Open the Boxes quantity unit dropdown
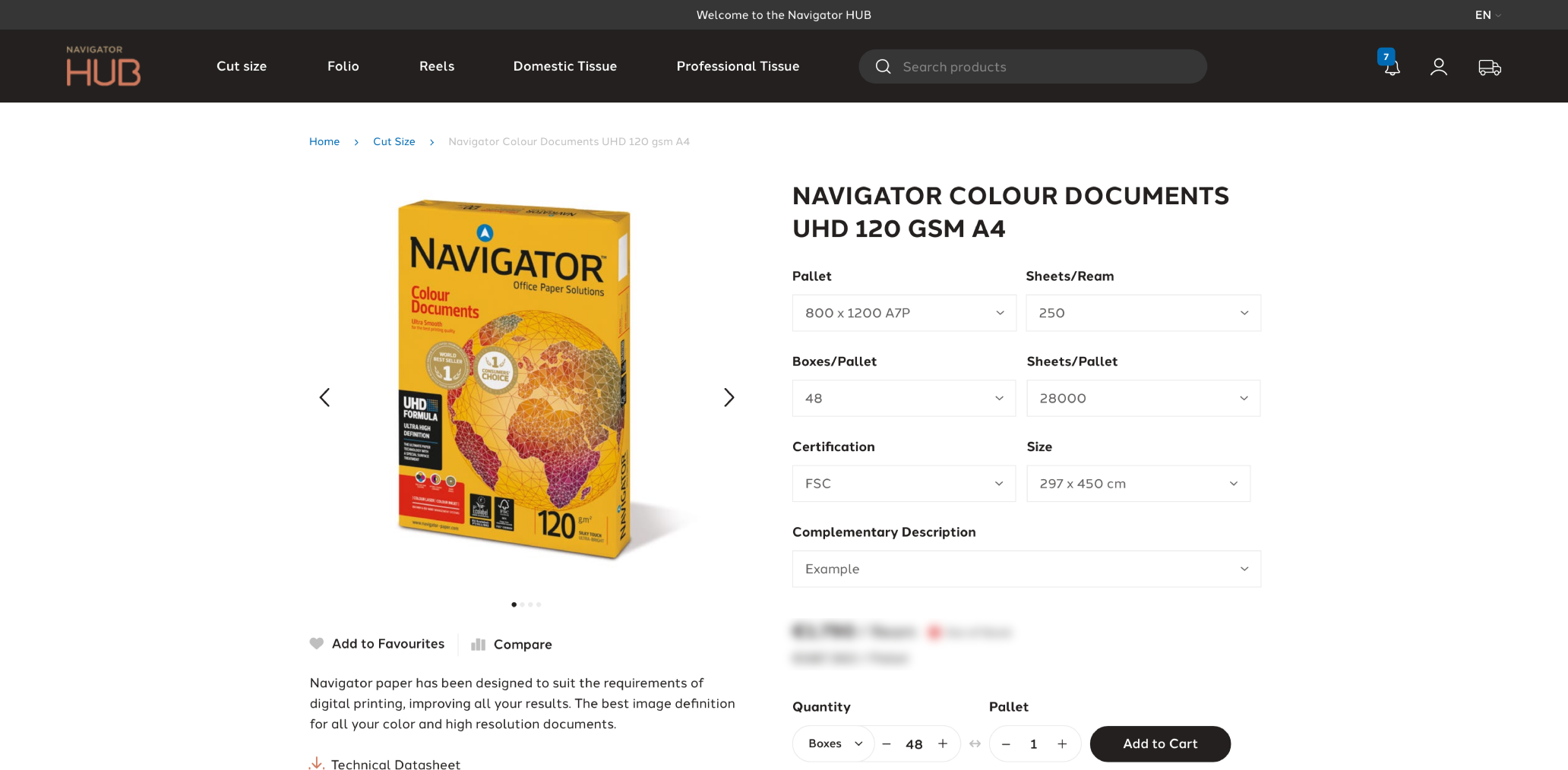Viewport: 1568px width, 770px height. pos(834,743)
